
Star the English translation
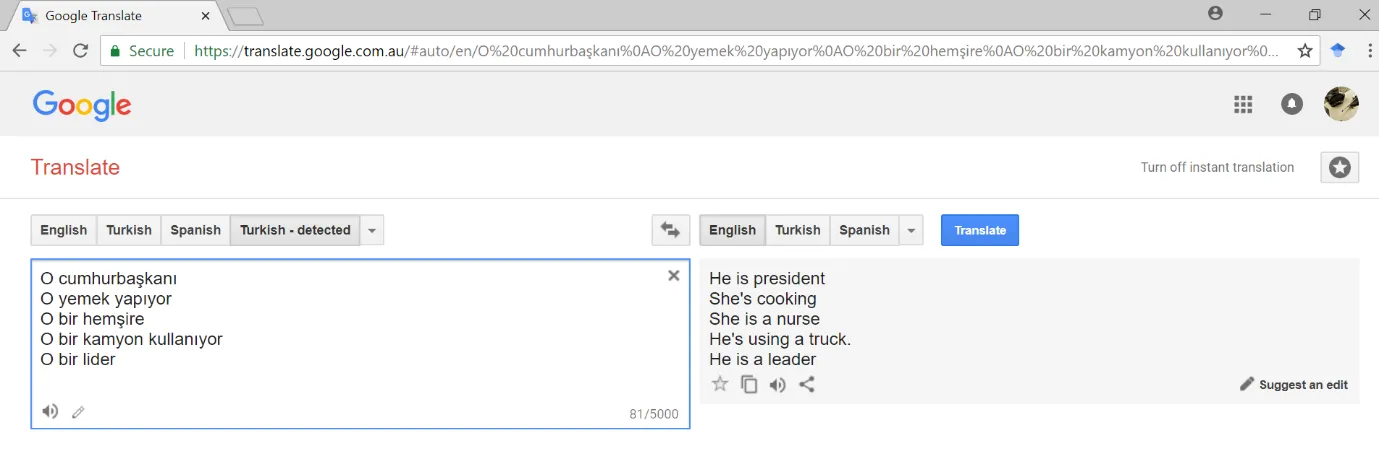[x=719, y=384]
